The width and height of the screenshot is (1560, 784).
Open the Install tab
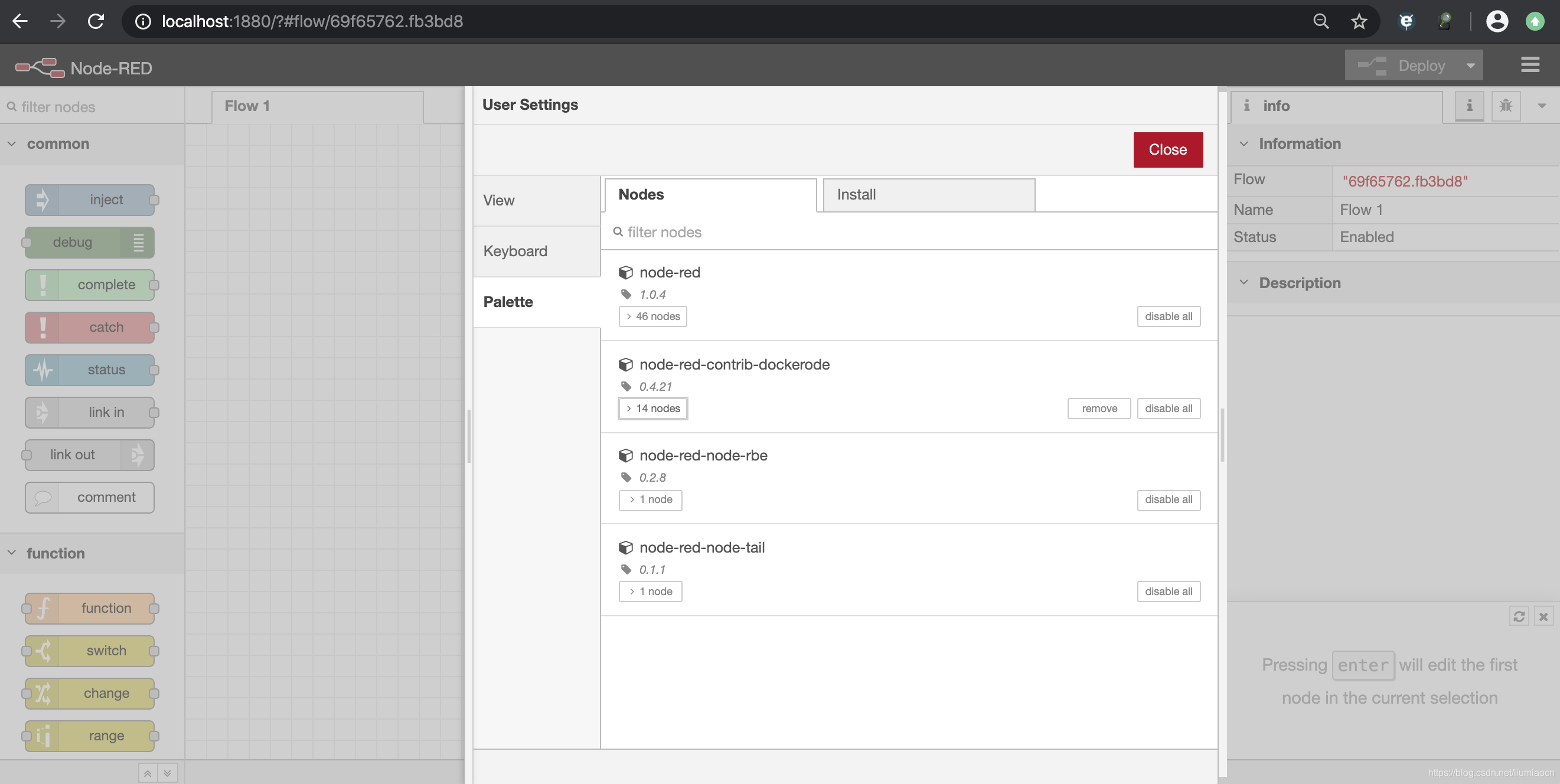coord(929,195)
